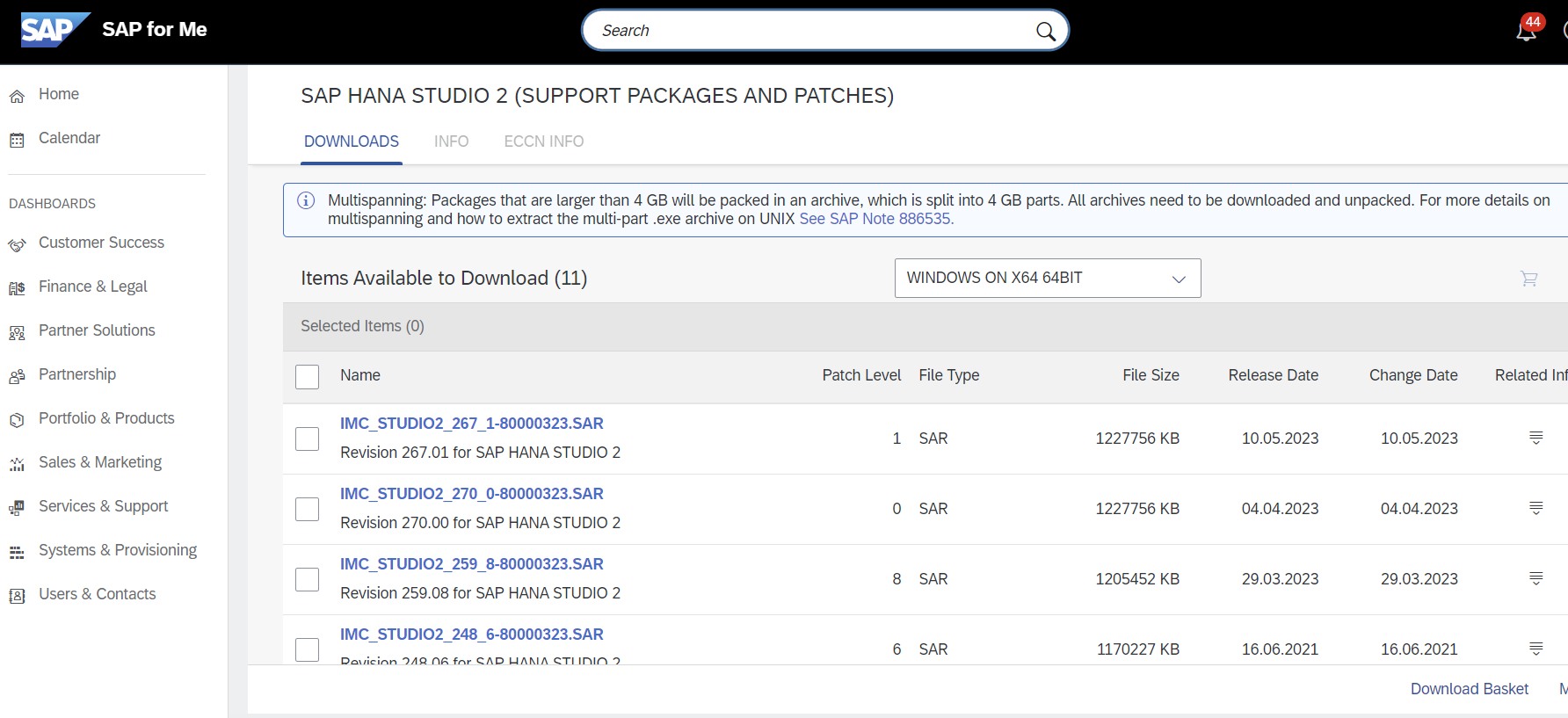Click the Patch Level column header
Viewport: 1568px width, 718px height.
point(861,375)
